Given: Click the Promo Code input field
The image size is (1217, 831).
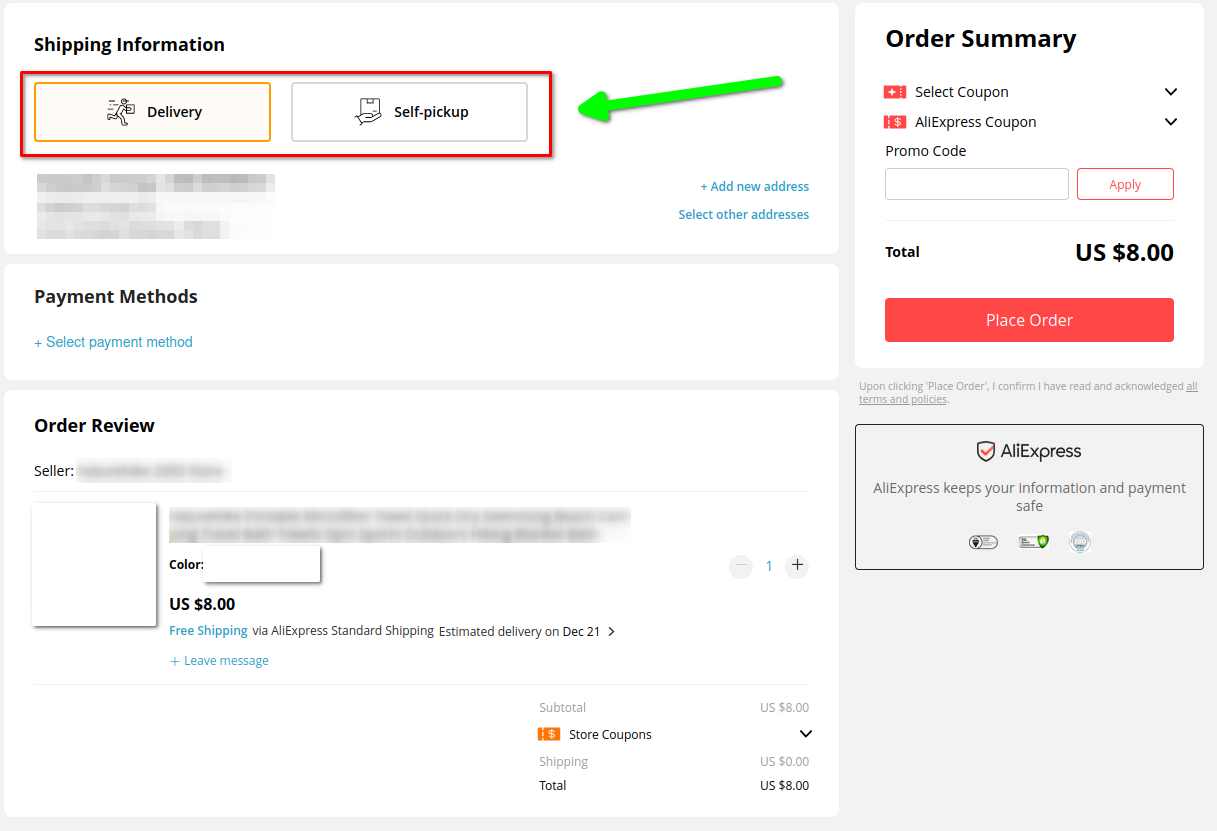Looking at the screenshot, I should (977, 184).
